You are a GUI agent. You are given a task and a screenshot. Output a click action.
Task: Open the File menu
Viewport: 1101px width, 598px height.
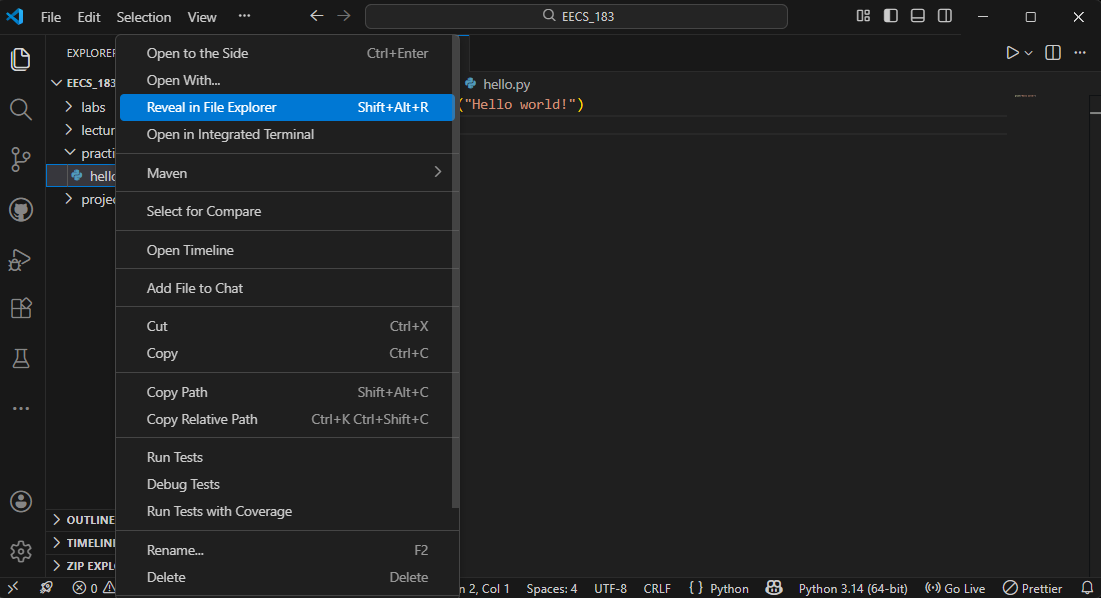tap(51, 17)
